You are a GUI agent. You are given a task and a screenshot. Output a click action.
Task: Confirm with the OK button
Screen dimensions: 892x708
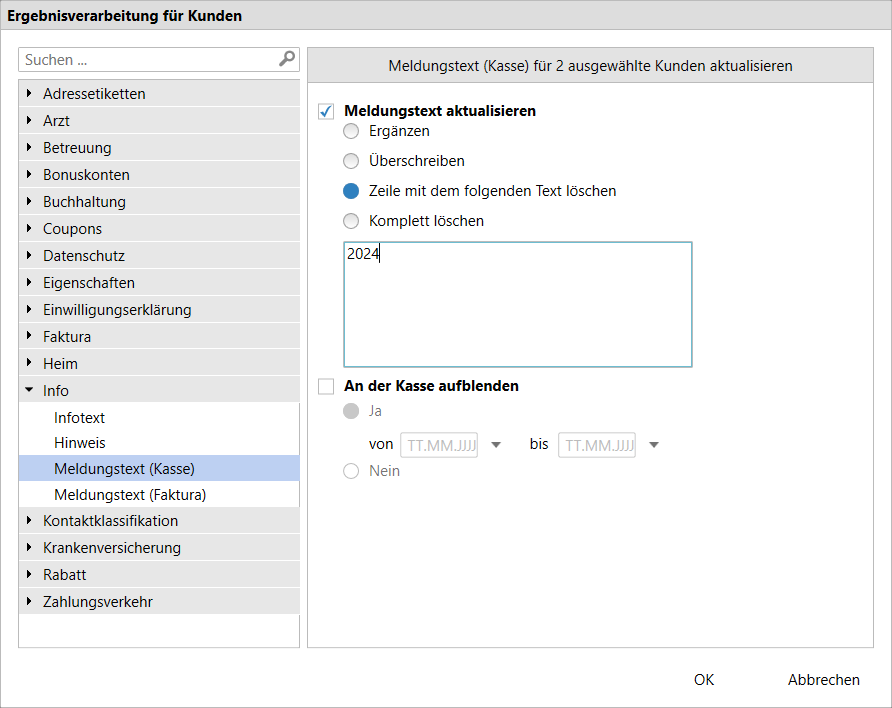(704, 680)
